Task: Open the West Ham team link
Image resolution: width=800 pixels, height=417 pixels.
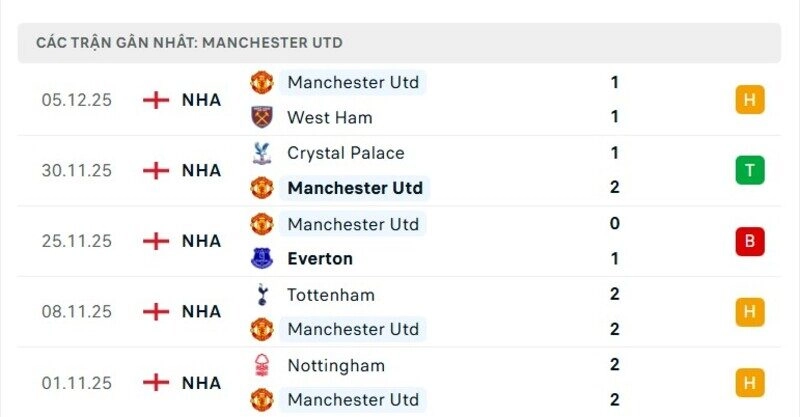Action: click(x=329, y=117)
